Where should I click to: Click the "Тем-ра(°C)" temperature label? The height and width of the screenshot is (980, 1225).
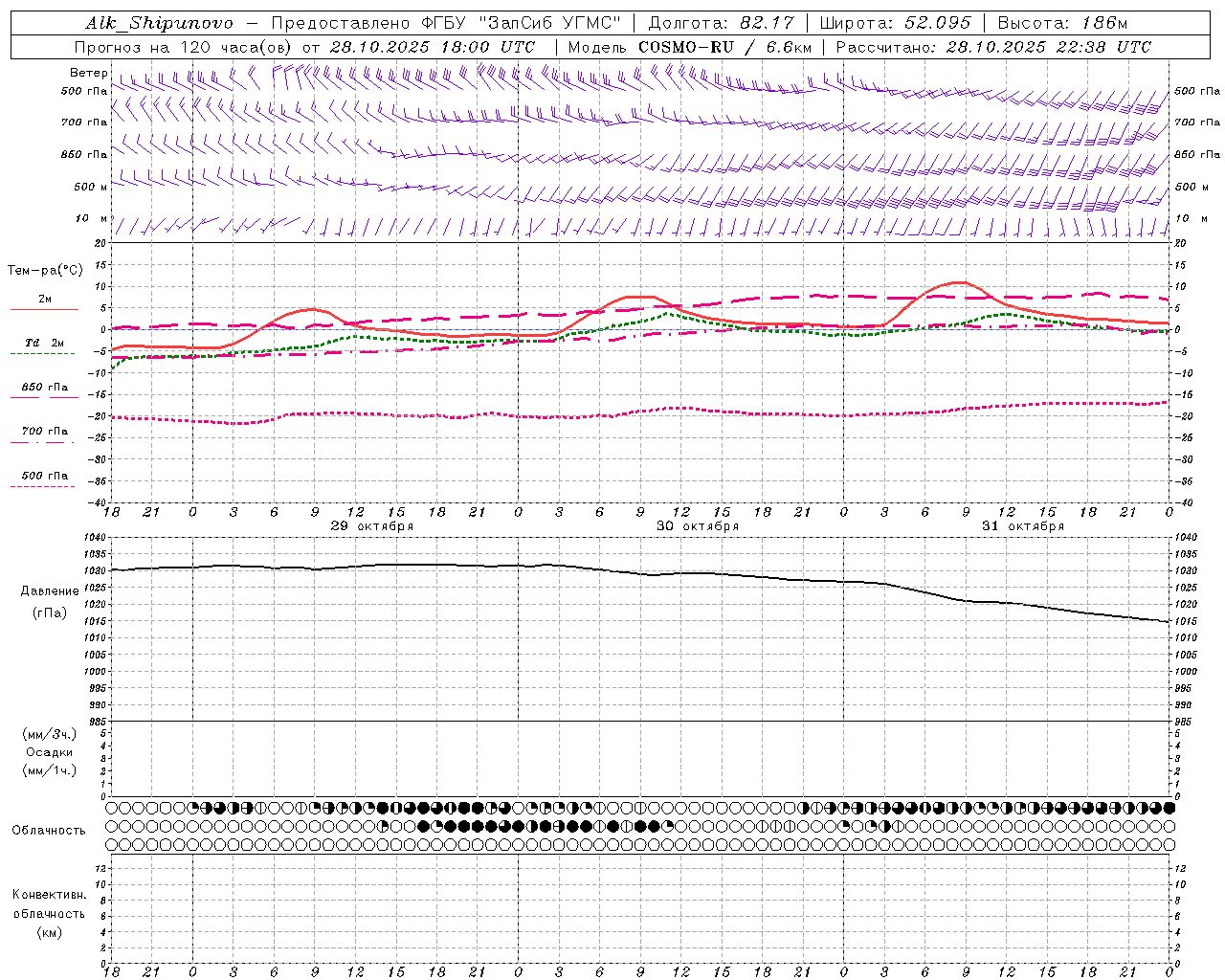pos(45,270)
